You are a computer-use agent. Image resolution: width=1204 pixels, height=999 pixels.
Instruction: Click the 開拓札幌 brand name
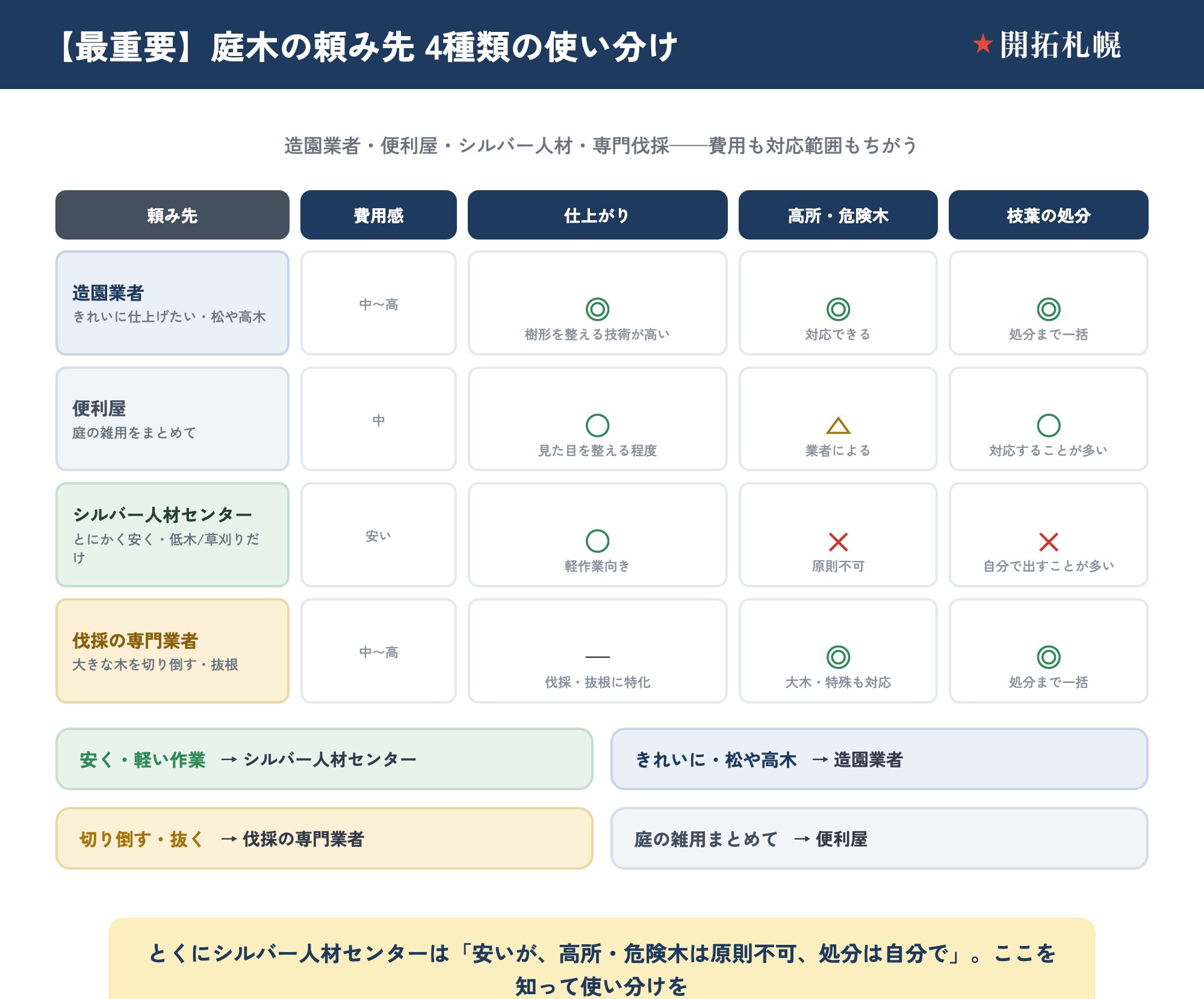click(1060, 45)
